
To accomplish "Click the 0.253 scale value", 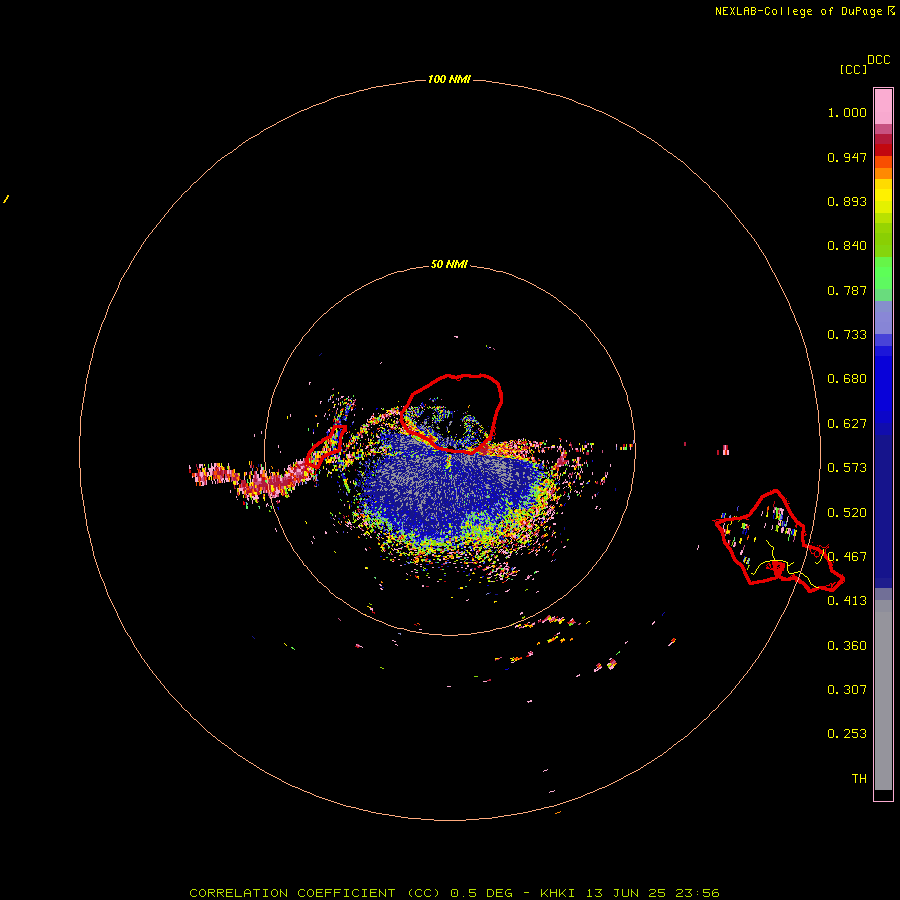I will [847, 734].
